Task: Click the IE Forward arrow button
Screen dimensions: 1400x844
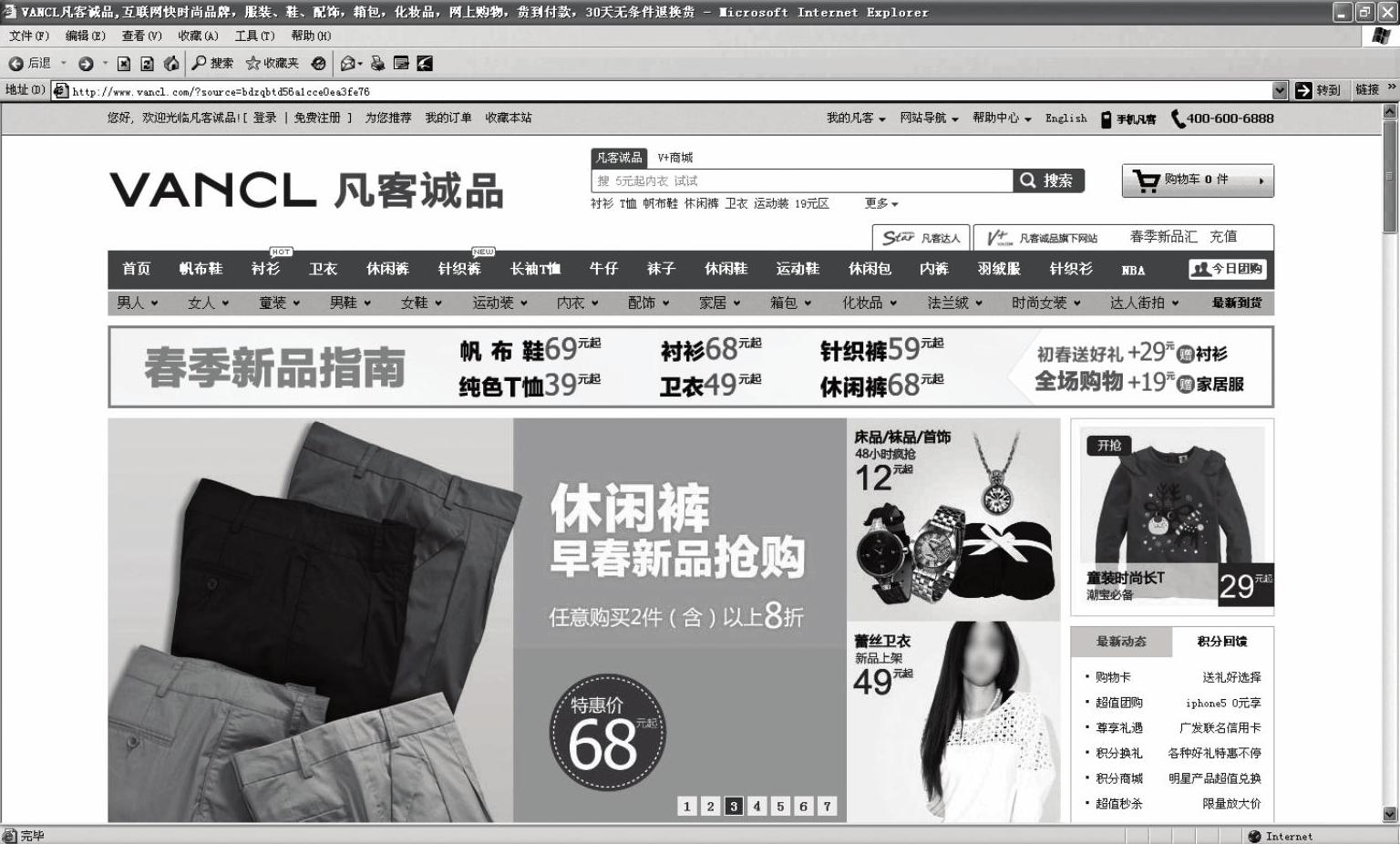Action: (86, 63)
